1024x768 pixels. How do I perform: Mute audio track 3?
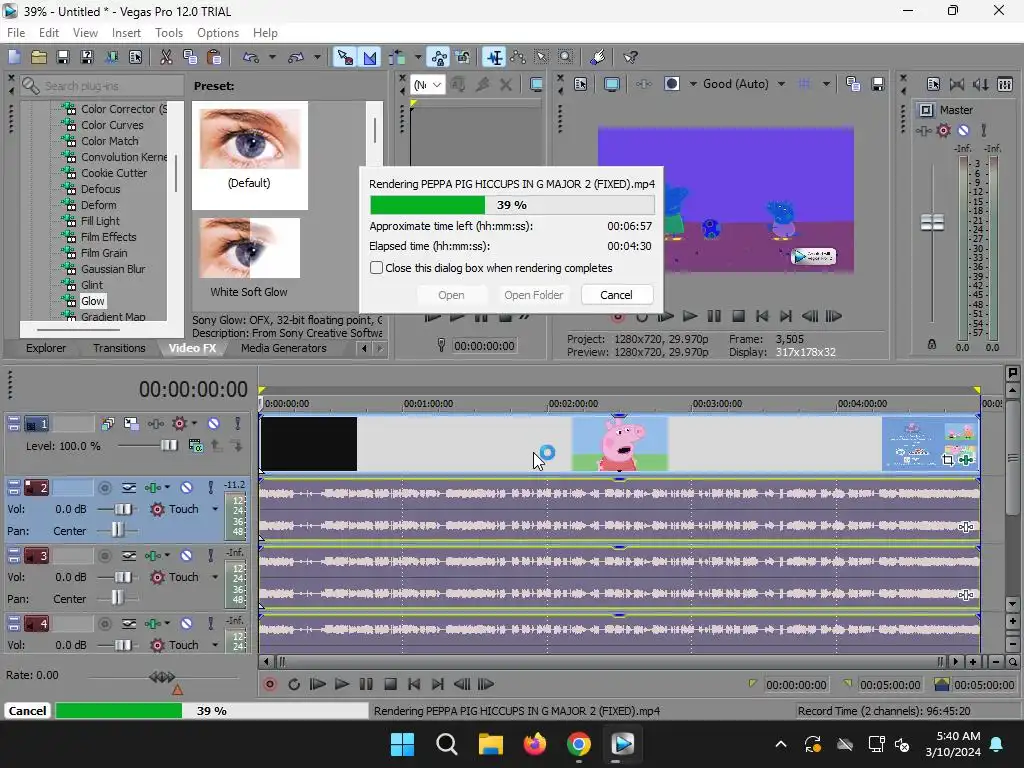[186, 556]
